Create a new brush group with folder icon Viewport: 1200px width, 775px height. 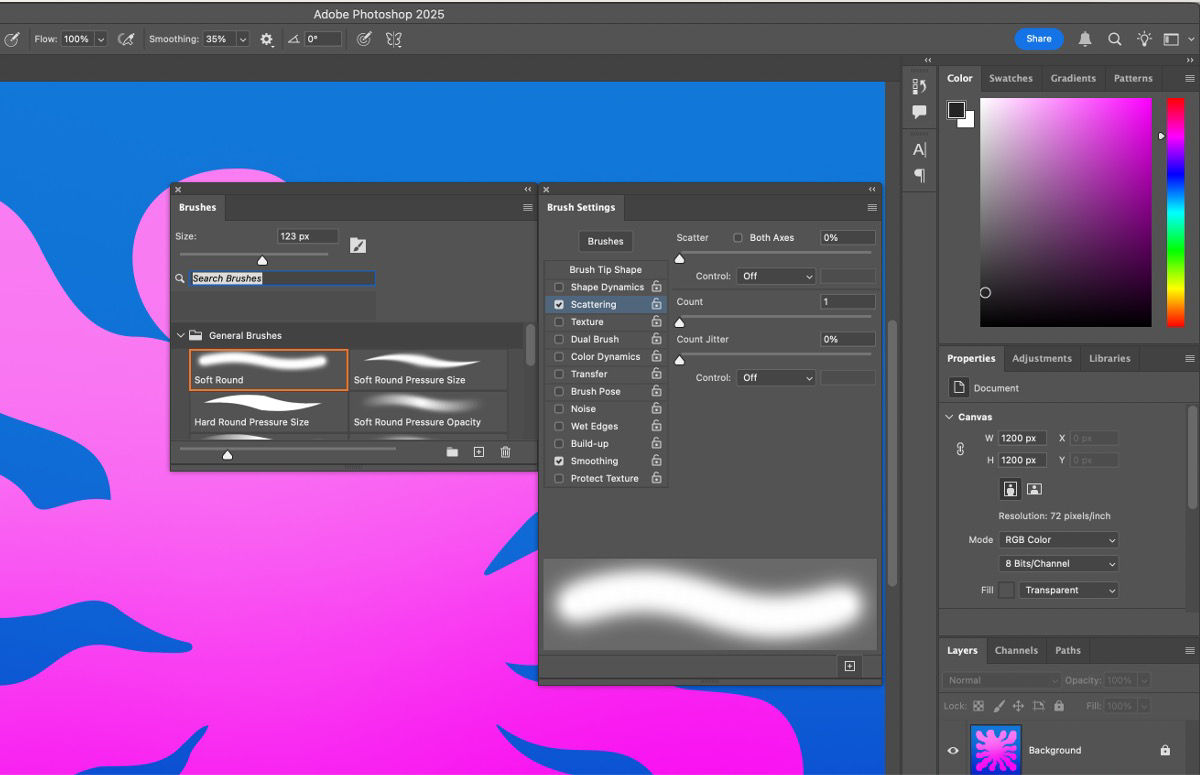(452, 452)
